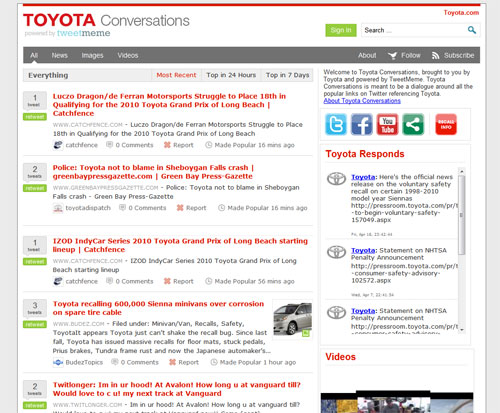Click Toyota link in Siennas recall response

point(363,177)
